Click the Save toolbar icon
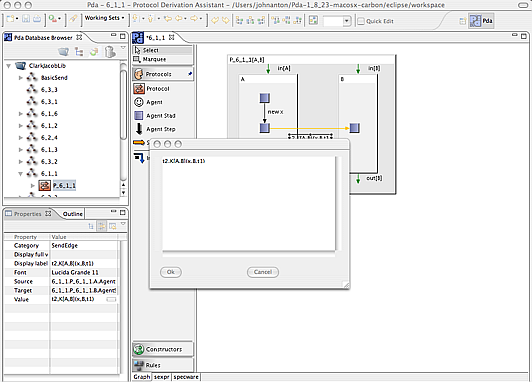 click(26, 19)
